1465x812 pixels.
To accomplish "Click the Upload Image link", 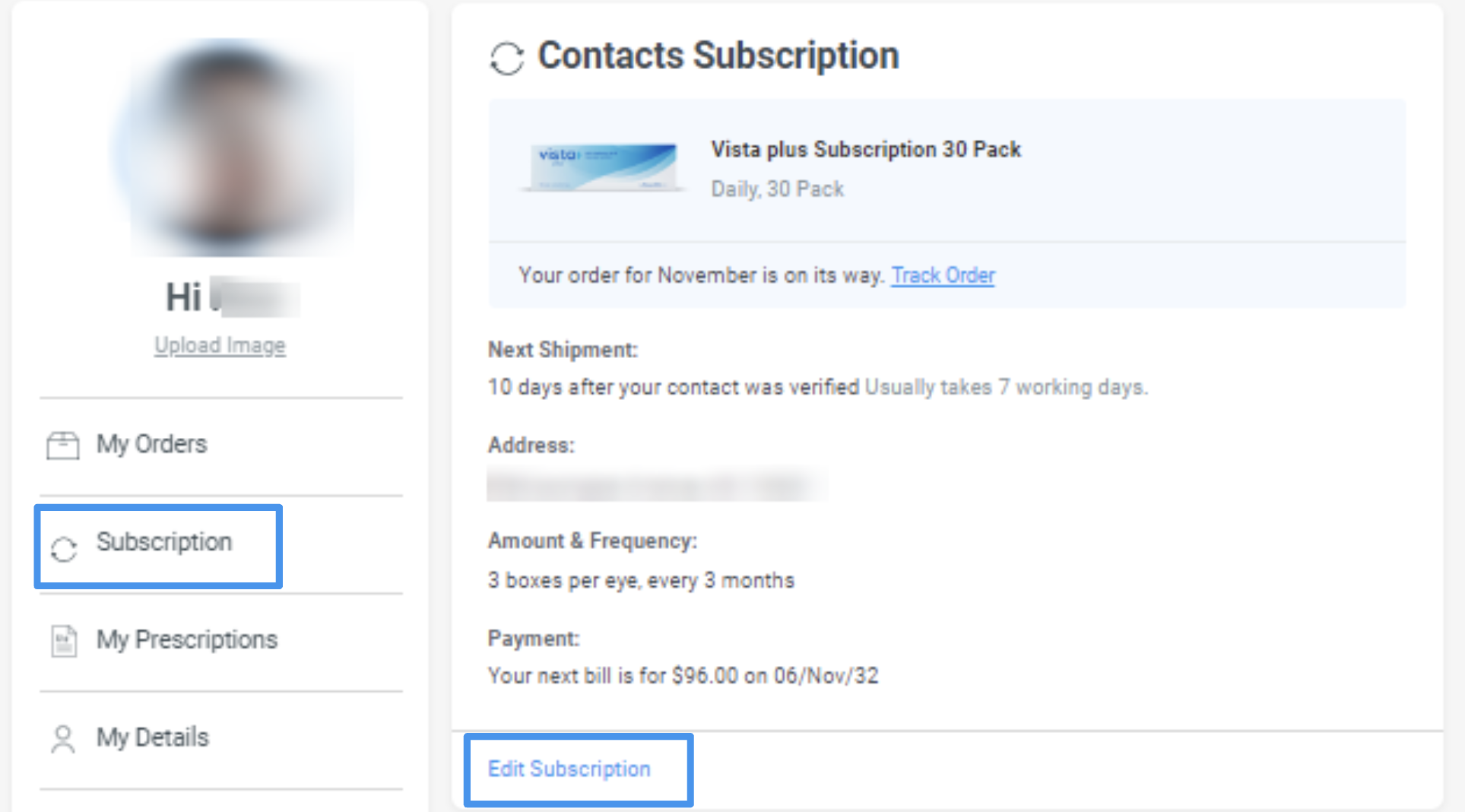I will pyautogui.click(x=220, y=345).
